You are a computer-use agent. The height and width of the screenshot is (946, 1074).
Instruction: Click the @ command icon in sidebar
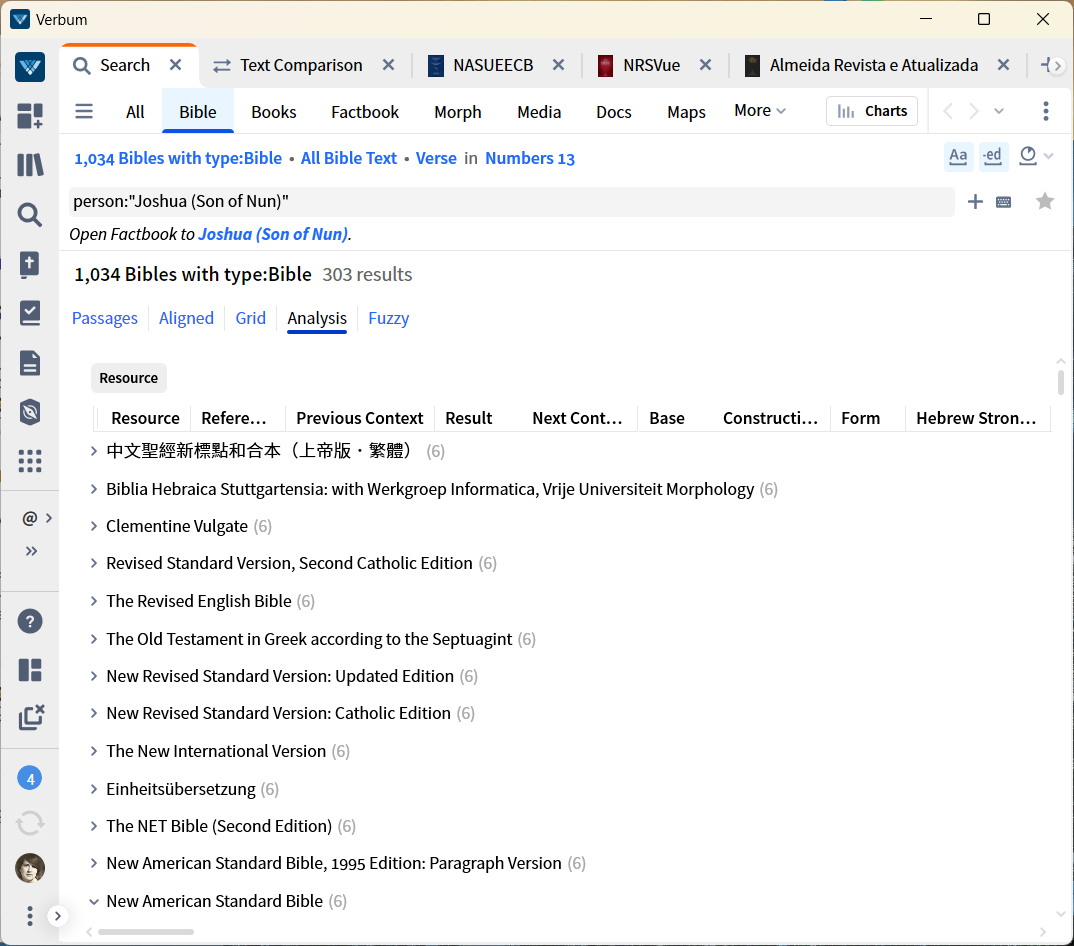pyautogui.click(x=29, y=518)
